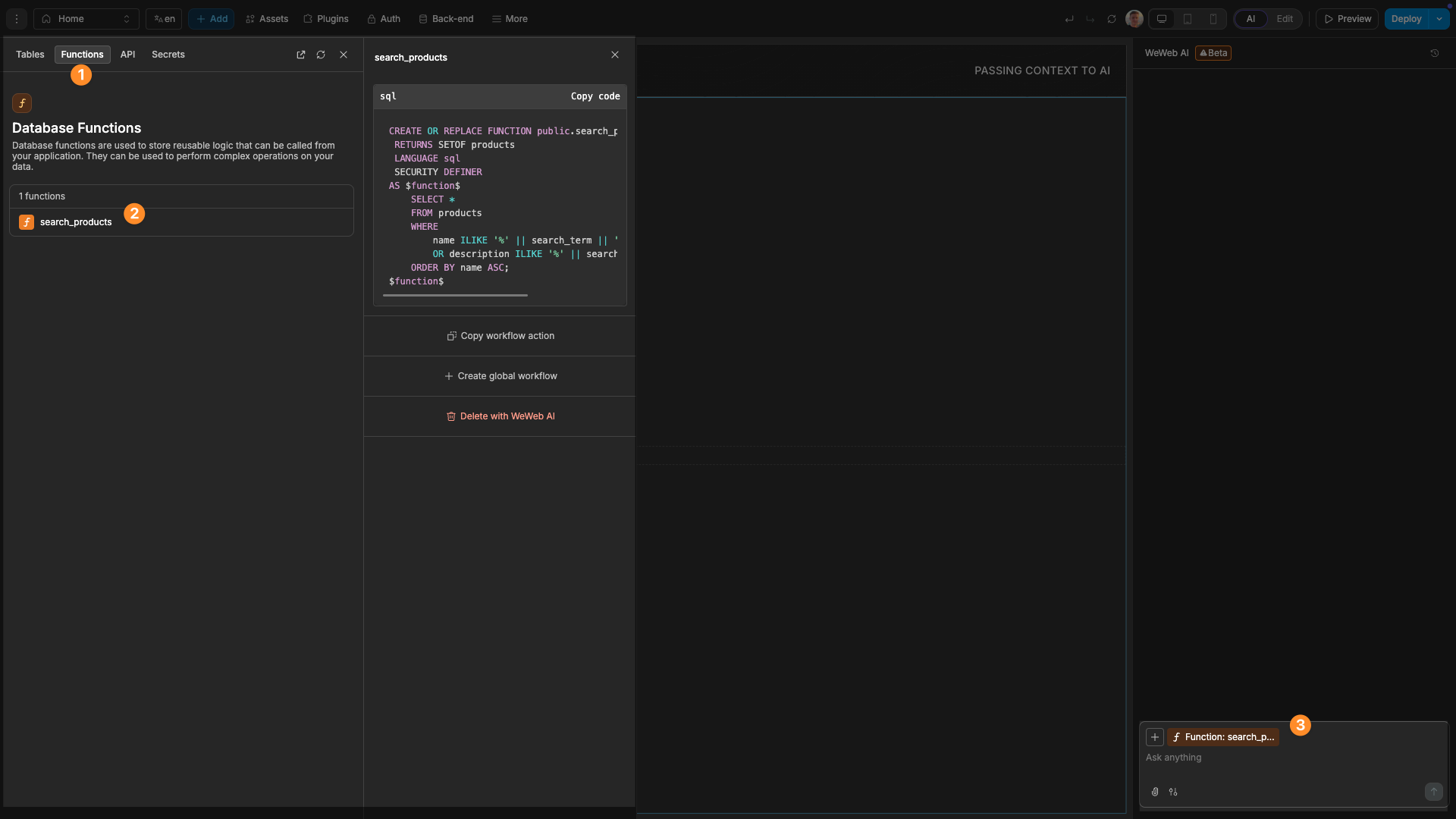Click the sync icon in top toolbar
Viewport: 1456px width, 819px height.
(1112, 19)
